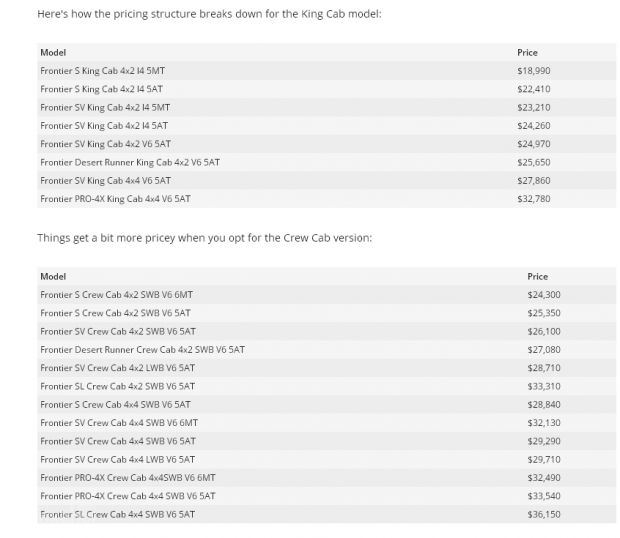Click the Frontier SV Crew Cab 4x2 LWB V6 5AT row
The image size is (620, 538).
[x=117, y=368]
